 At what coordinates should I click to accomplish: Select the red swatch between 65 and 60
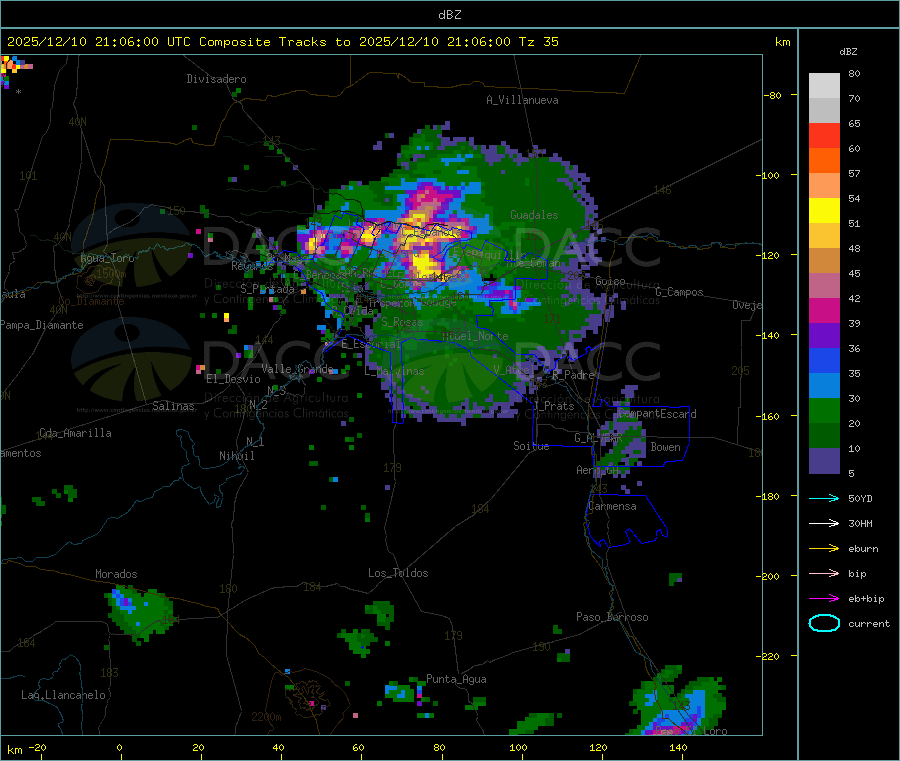(824, 135)
